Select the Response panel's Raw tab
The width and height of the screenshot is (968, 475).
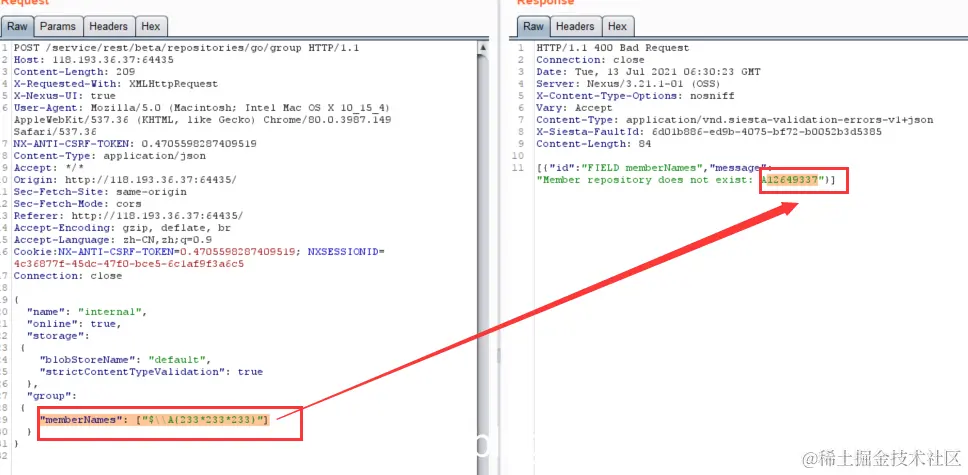pyautogui.click(x=533, y=27)
